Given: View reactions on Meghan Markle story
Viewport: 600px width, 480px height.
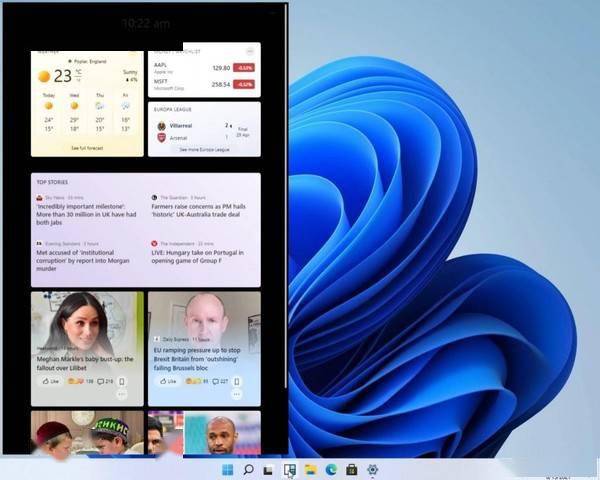Looking at the screenshot, I should pos(81,381).
